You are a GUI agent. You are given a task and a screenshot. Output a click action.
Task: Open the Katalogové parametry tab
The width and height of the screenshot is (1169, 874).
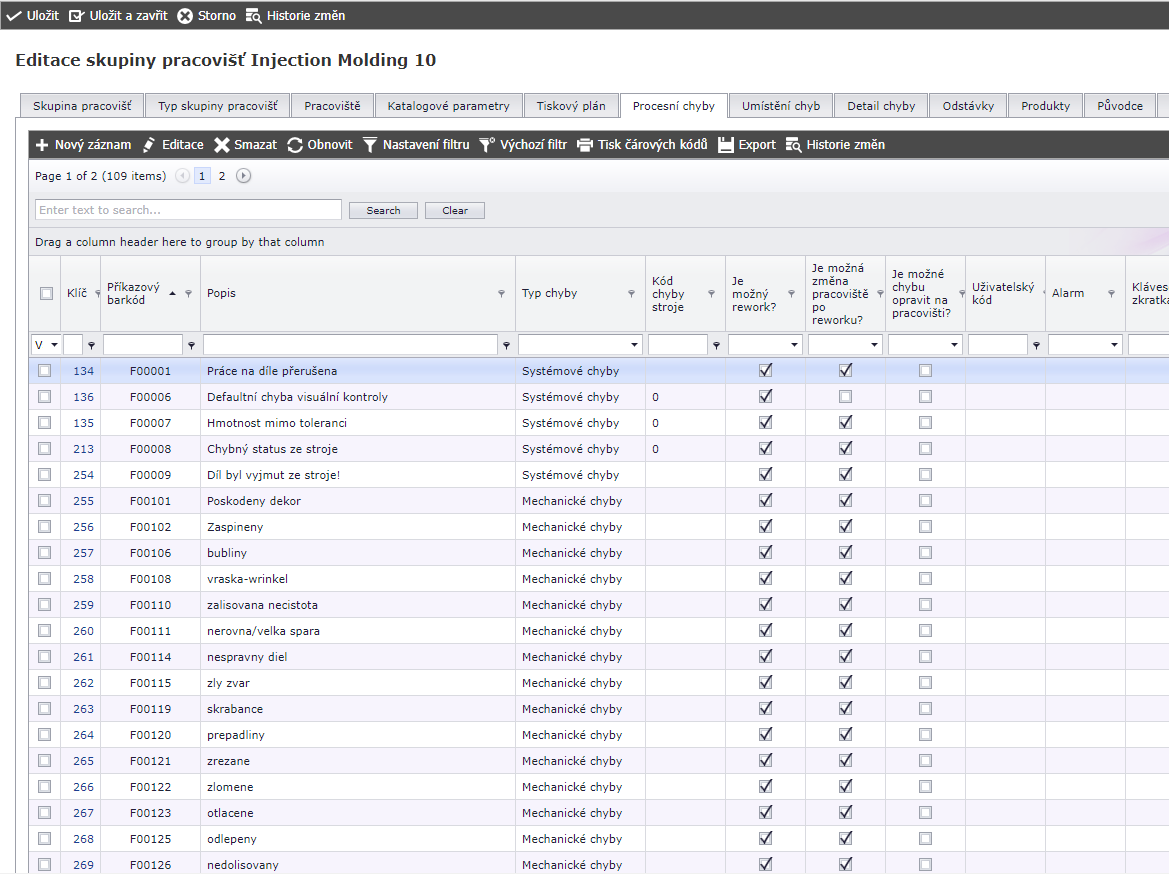point(448,106)
